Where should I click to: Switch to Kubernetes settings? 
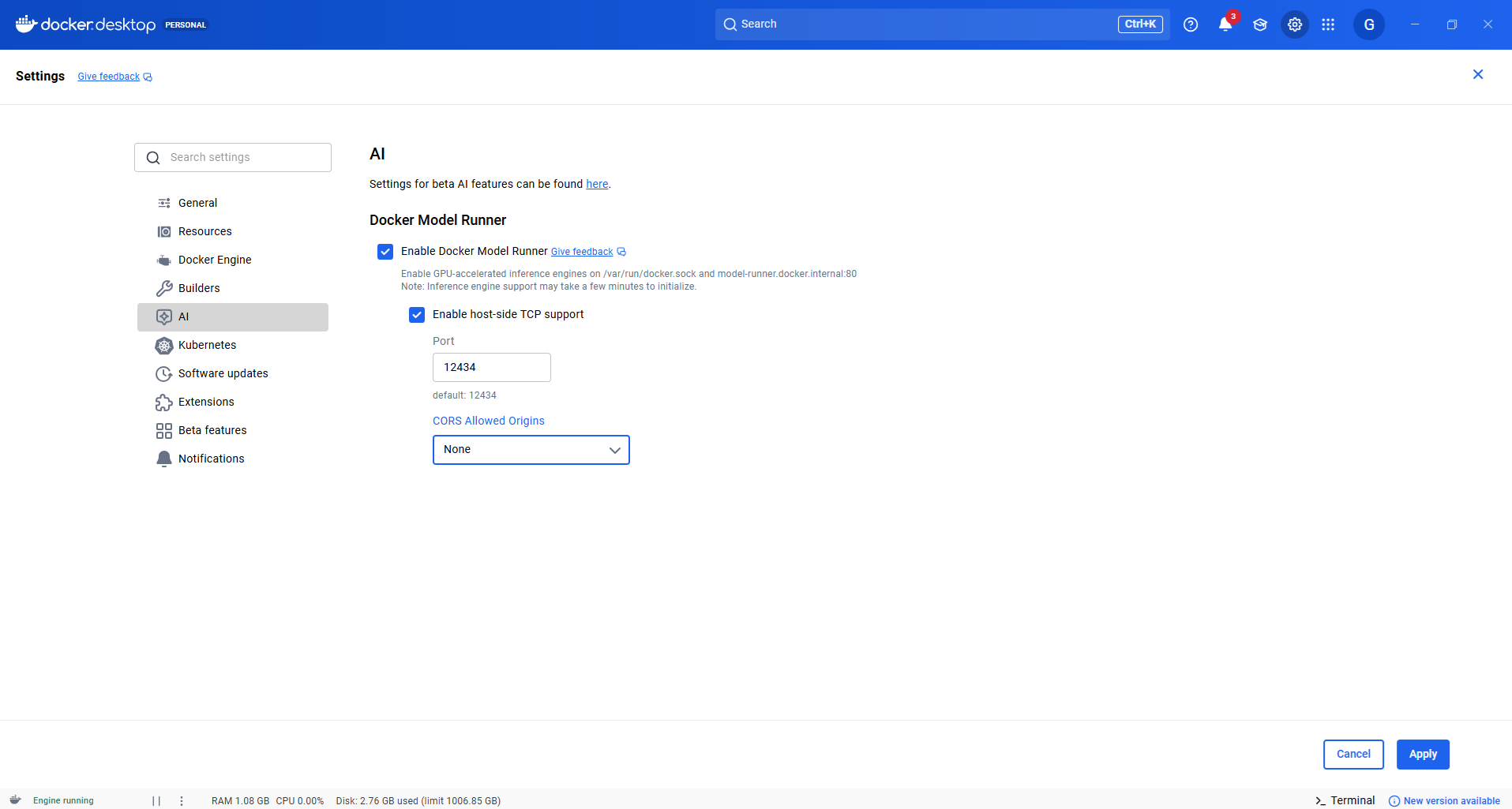pos(233,345)
